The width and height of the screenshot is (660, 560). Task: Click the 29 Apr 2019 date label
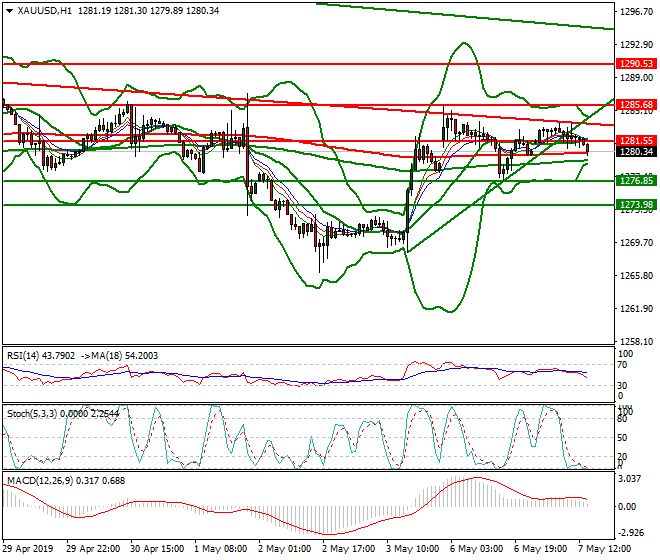[28, 549]
